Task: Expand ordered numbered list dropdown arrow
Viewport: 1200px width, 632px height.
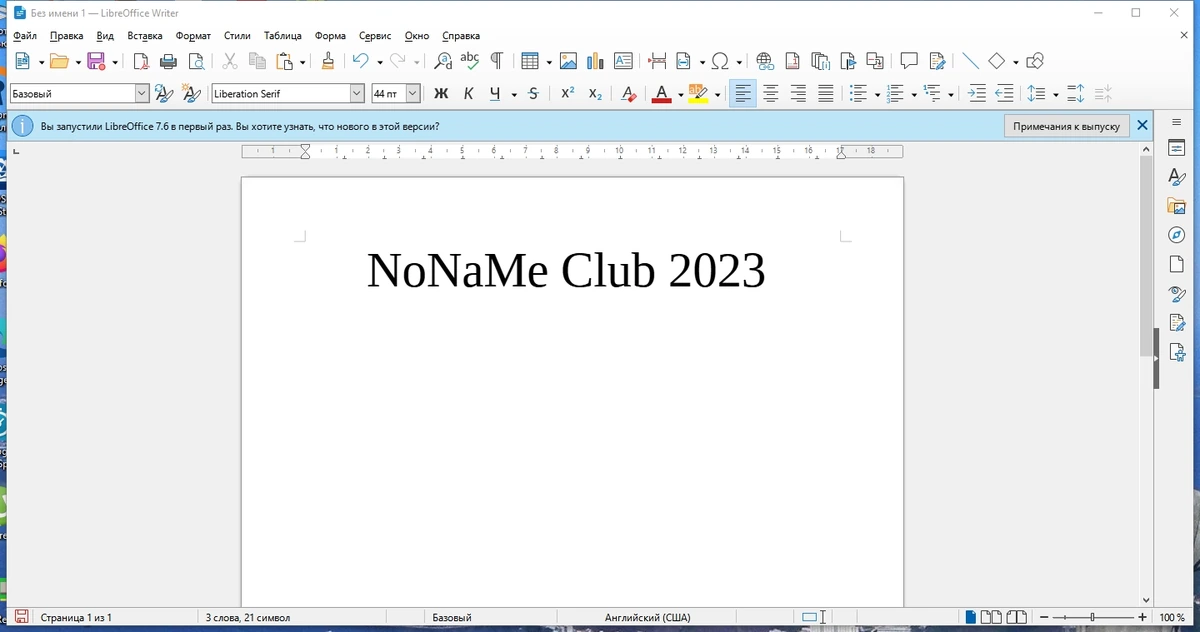Action: coord(913,94)
